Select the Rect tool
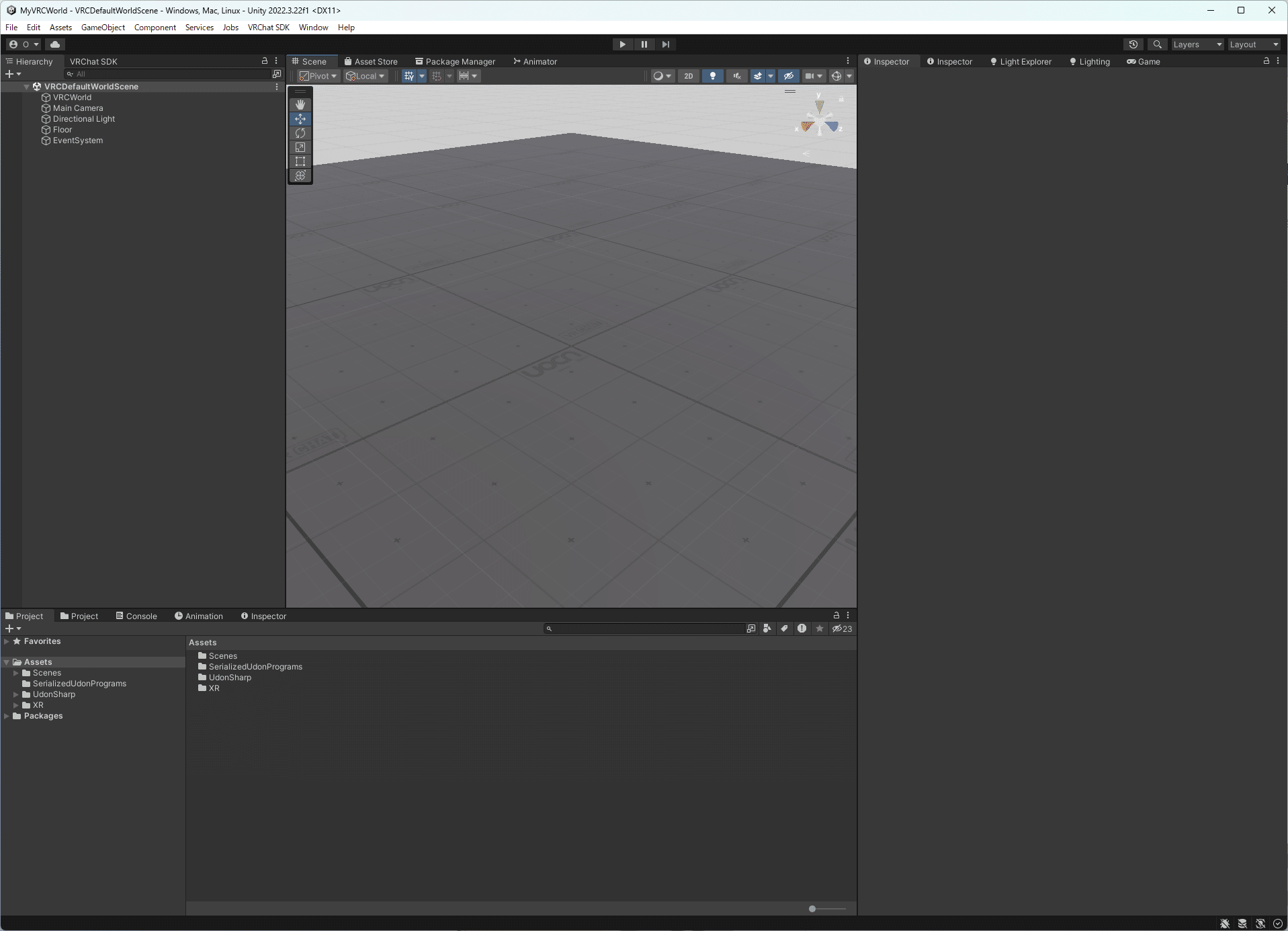 coord(300,161)
